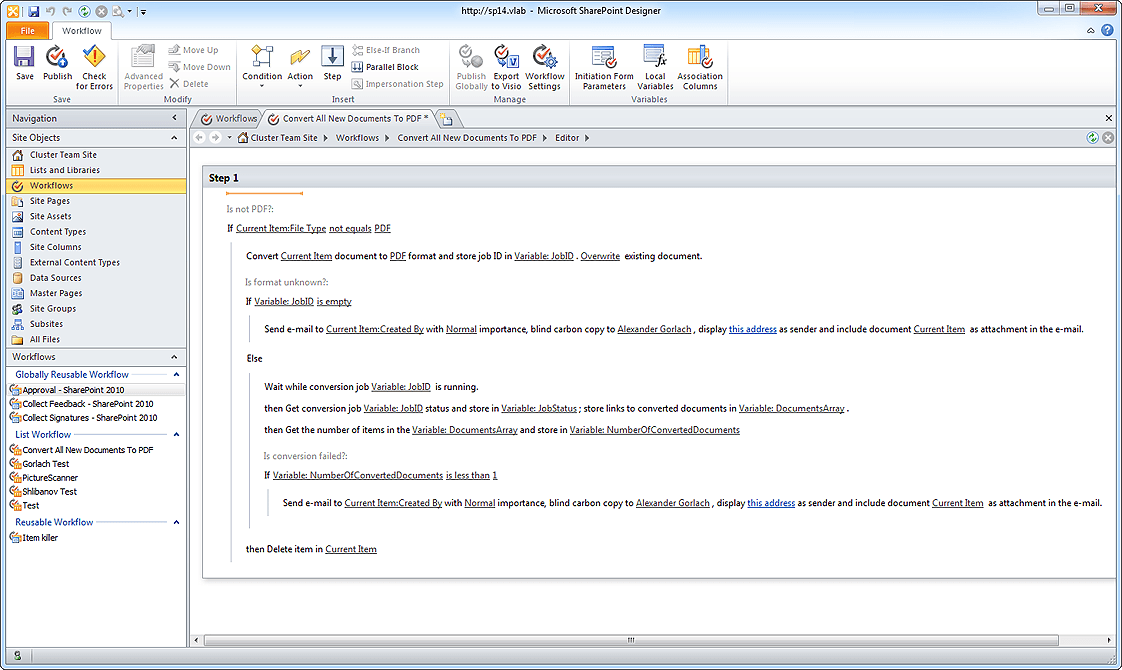Viewport: 1122px width, 670px height.
Task: Insert a new Step
Action: 332,63
